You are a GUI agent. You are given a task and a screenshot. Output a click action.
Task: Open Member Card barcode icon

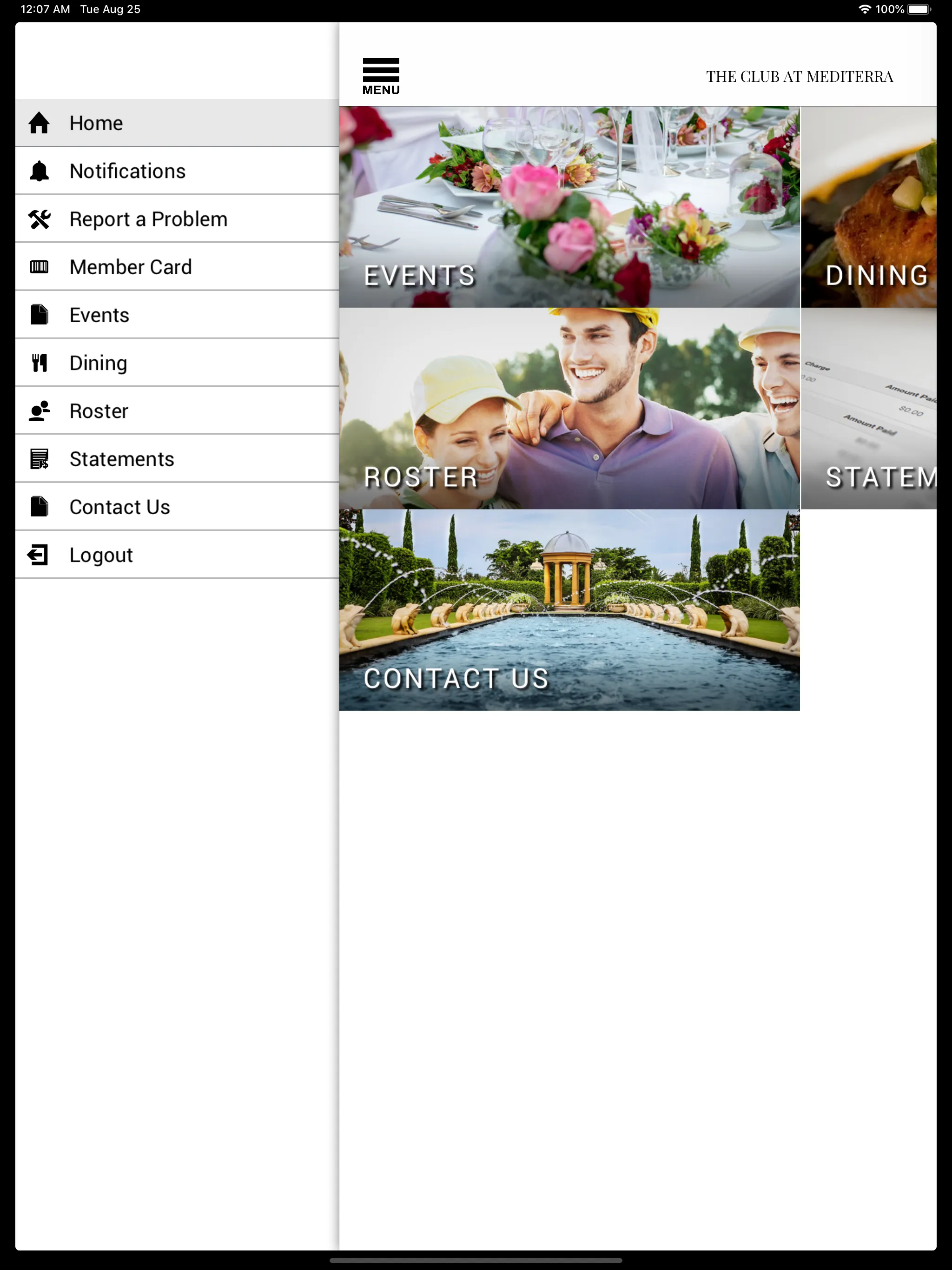coord(39,267)
